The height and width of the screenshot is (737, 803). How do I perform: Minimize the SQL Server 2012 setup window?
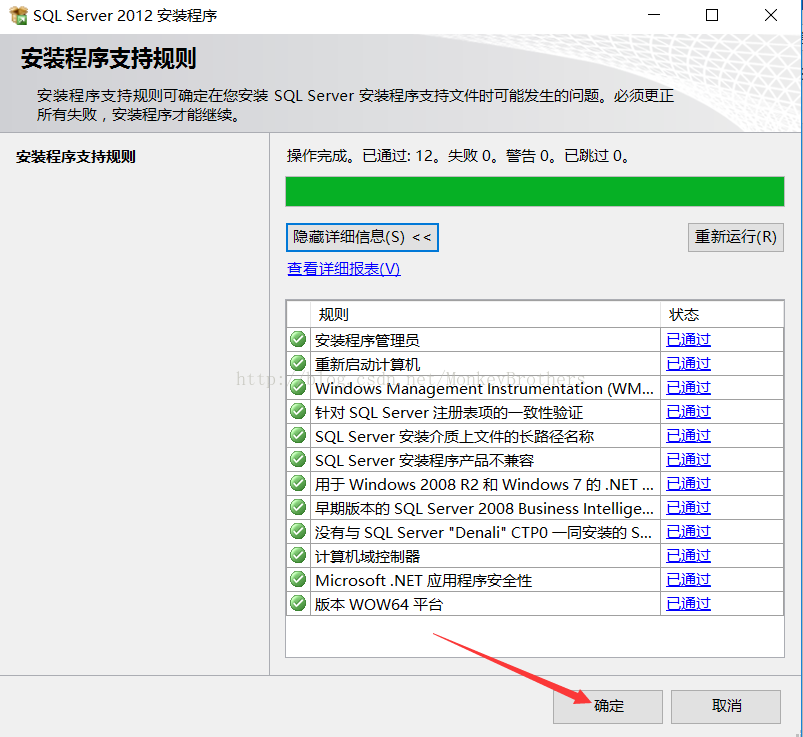pos(654,15)
